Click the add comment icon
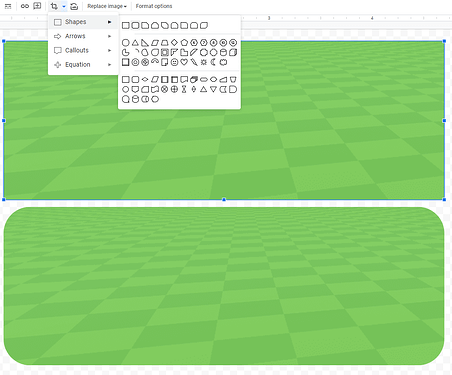Screen dimensions: 452x375 pyautogui.click(x=37, y=6)
